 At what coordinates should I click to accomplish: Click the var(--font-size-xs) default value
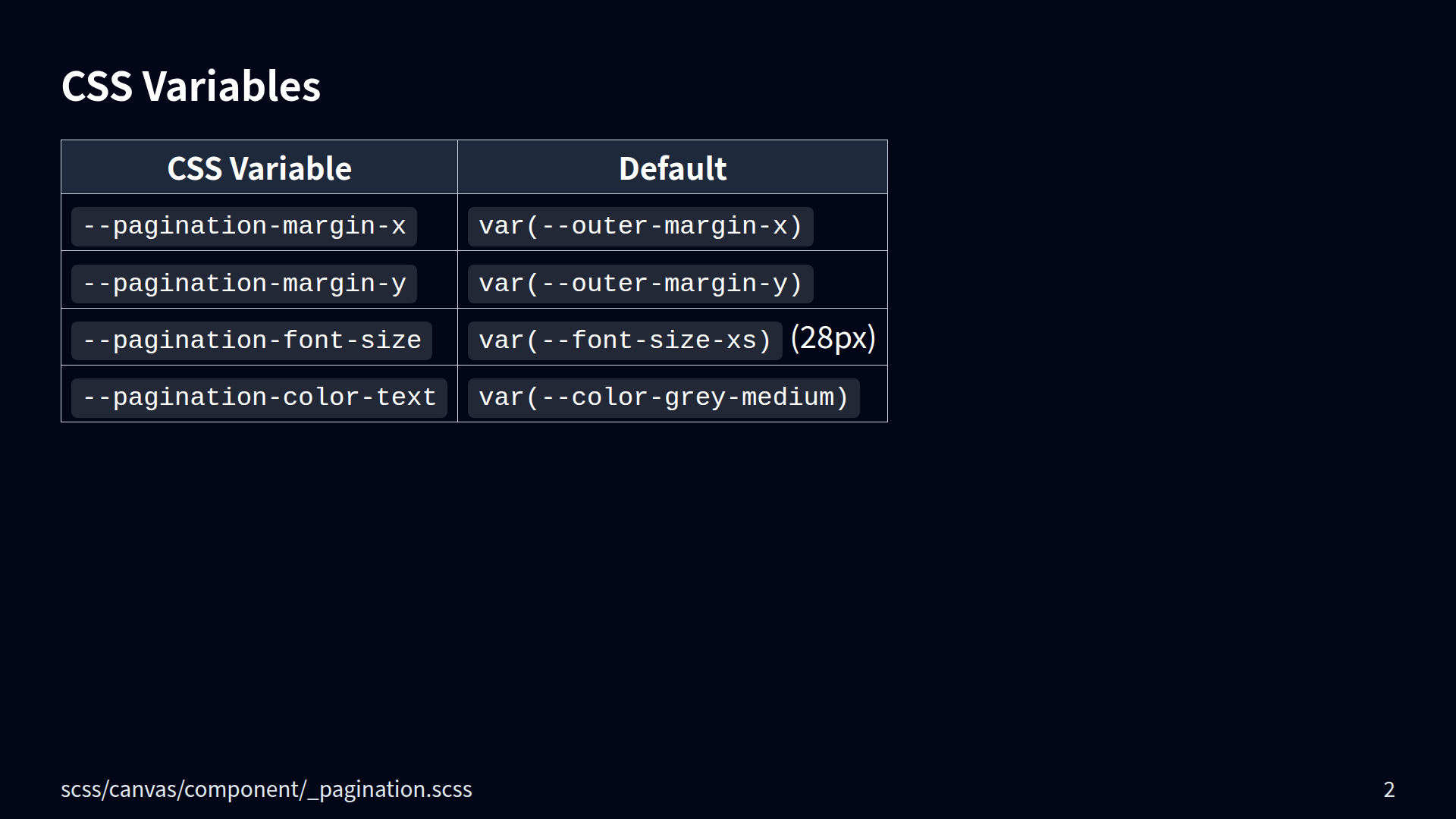[625, 341]
